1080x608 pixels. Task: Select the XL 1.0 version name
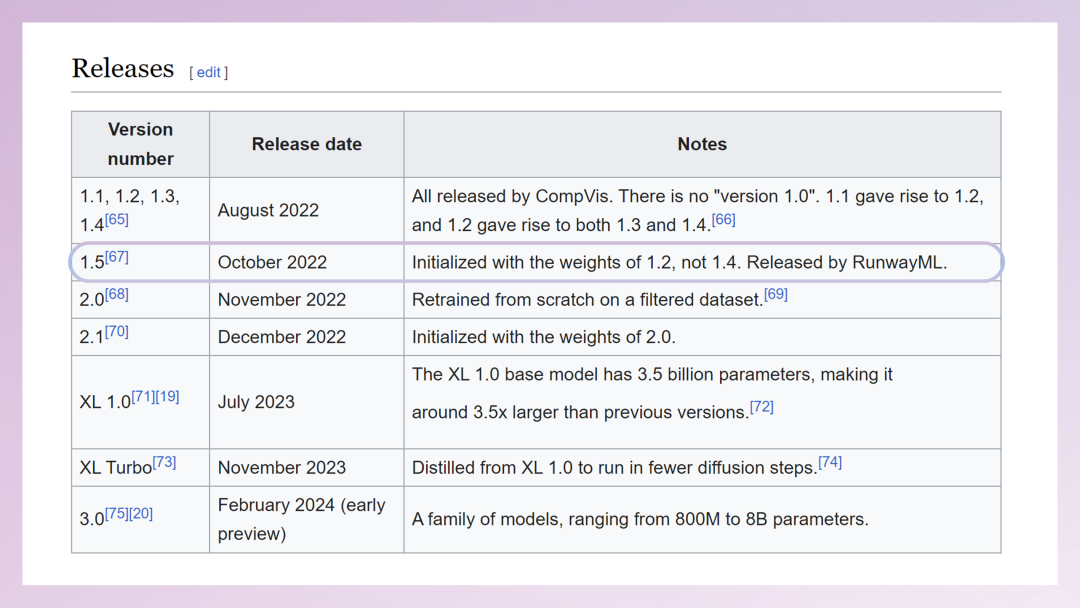[x=105, y=403]
